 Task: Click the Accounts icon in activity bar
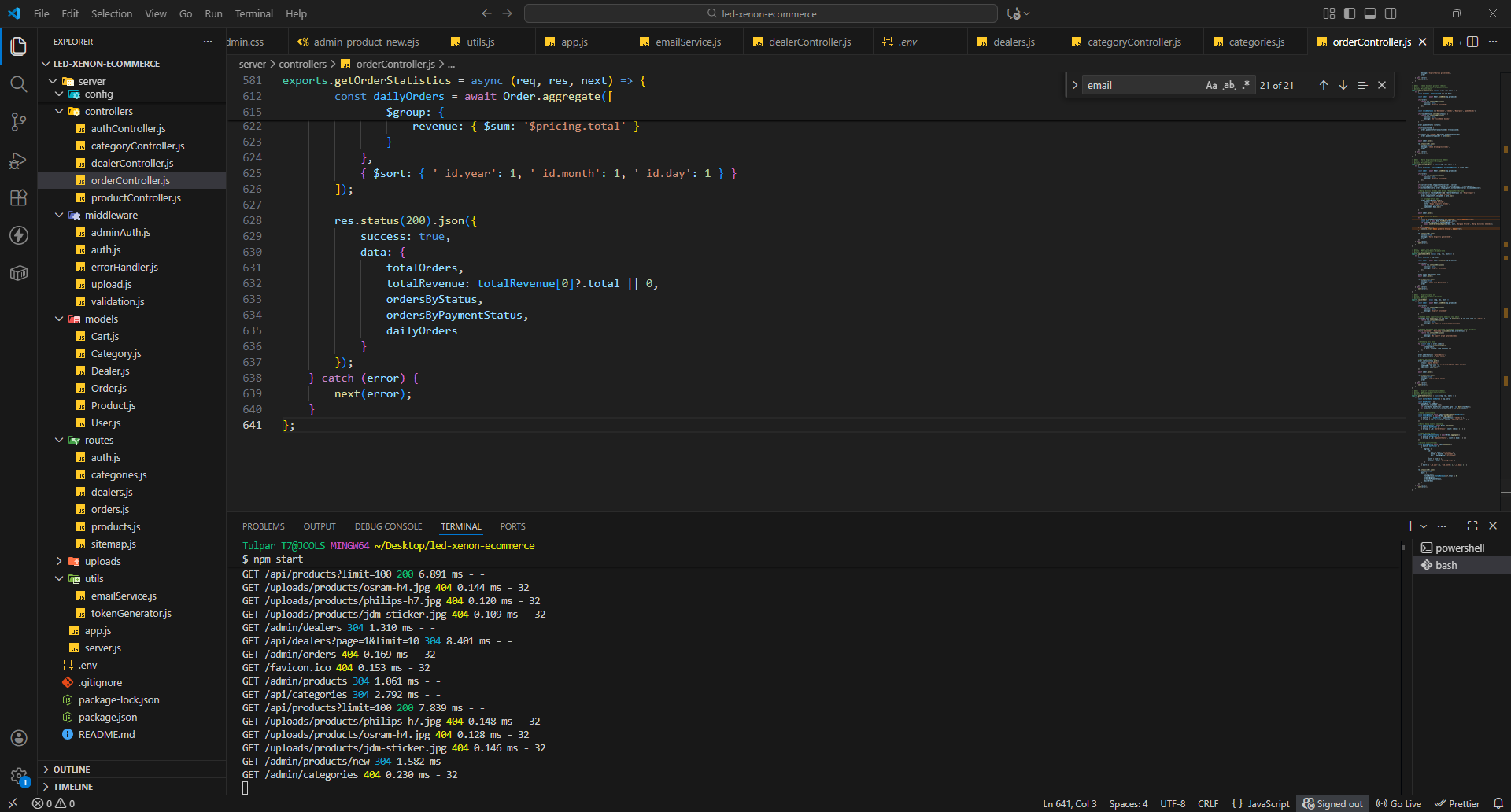pyautogui.click(x=19, y=738)
